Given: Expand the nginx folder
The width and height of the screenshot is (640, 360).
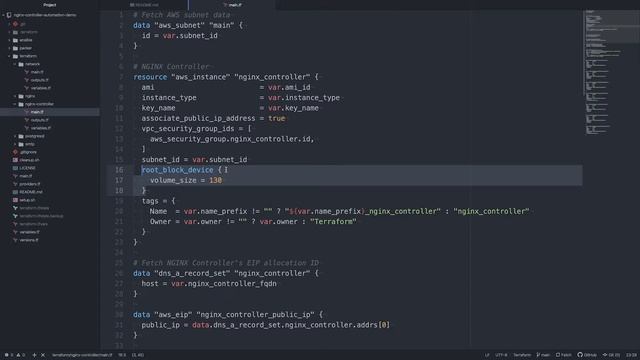Looking at the screenshot, I should (x=15, y=96).
